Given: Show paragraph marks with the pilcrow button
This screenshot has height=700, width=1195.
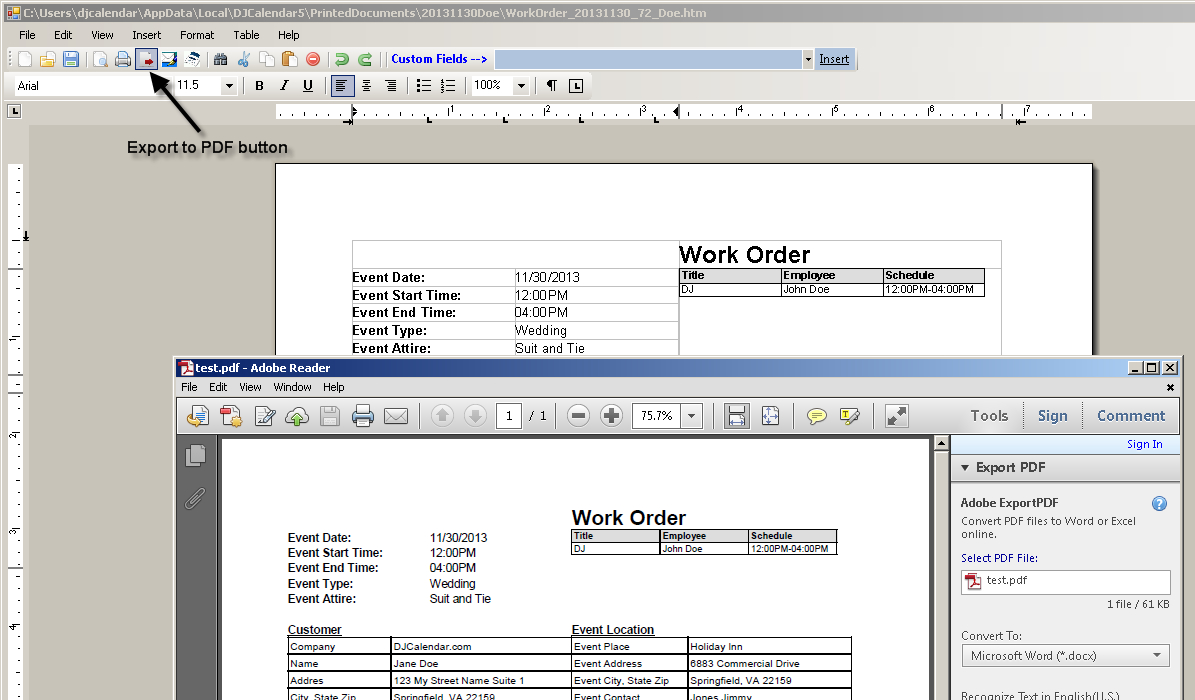Looking at the screenshot, I should click(x=552, y=86).
